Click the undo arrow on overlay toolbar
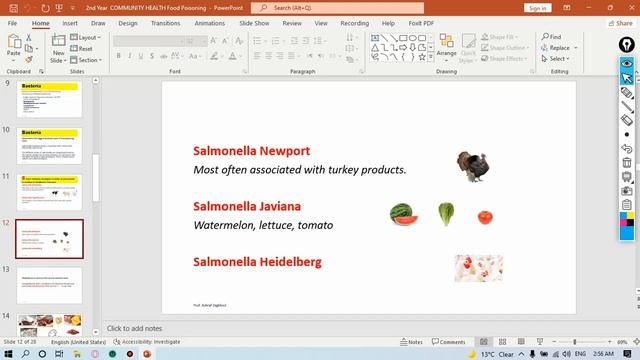This screenshot has width=640, height=360. (627, 149)
